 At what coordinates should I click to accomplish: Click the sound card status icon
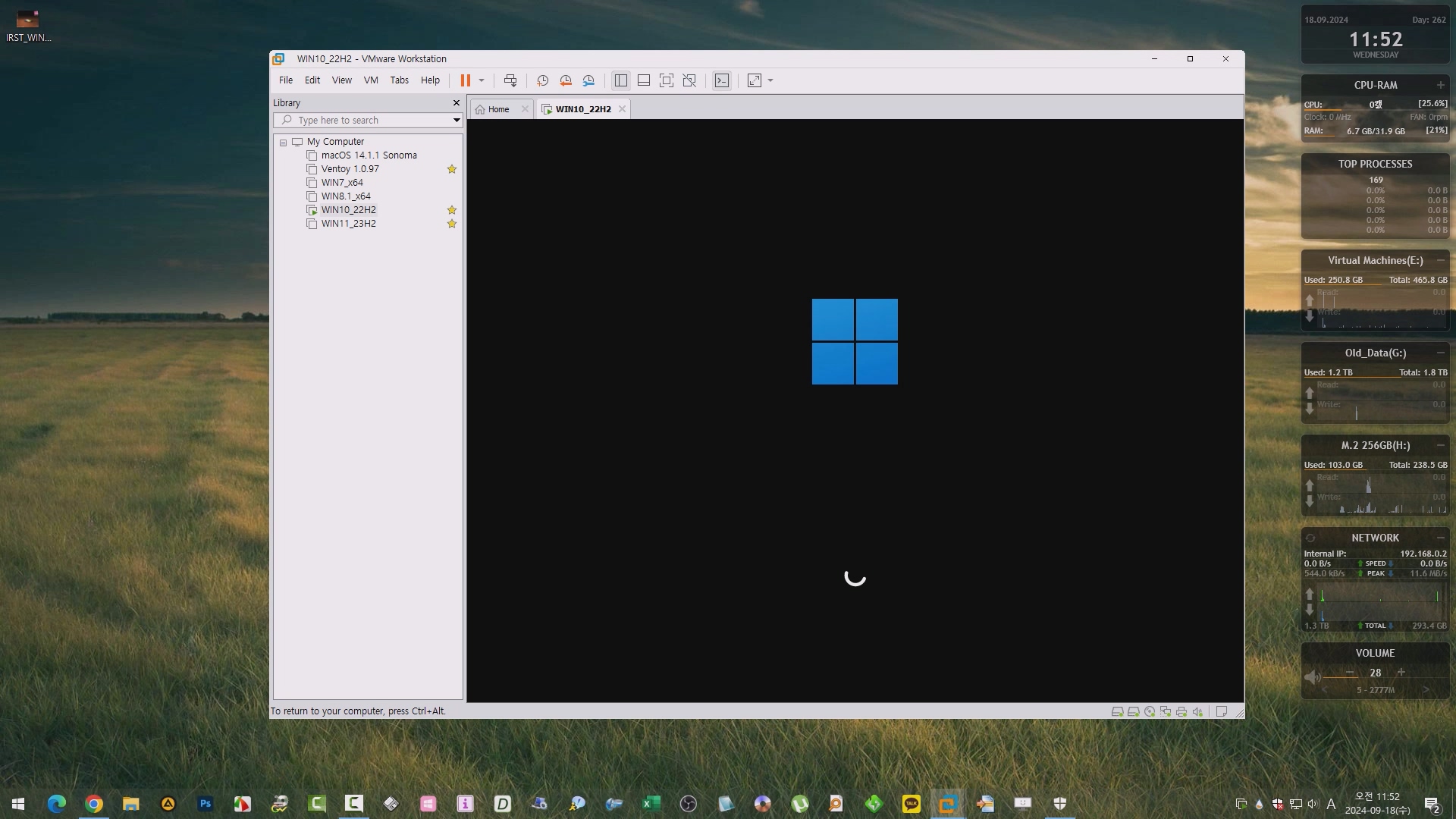[x=1197, y=712]
